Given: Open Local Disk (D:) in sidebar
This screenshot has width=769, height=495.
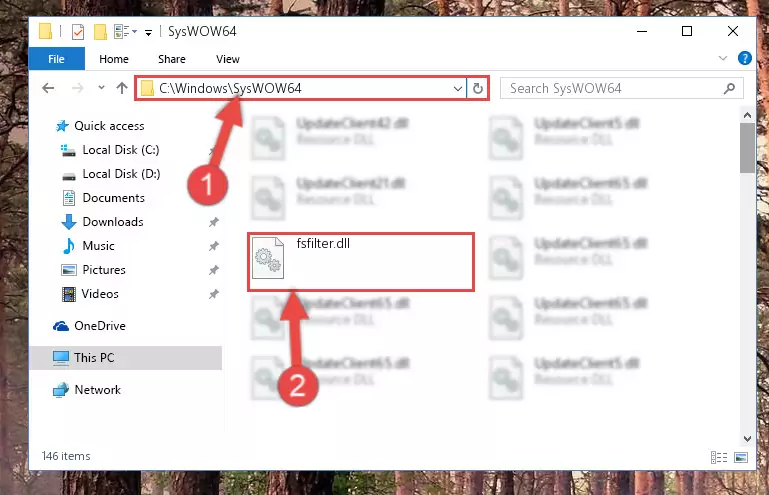Looking at the screenshot, I should (x=121, y=174).
